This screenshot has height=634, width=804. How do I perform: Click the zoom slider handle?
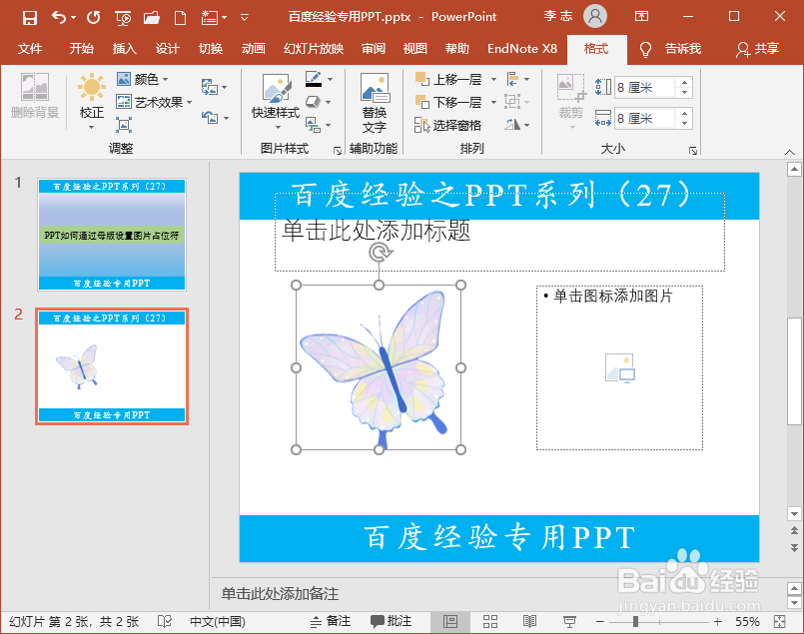point(636,622)
